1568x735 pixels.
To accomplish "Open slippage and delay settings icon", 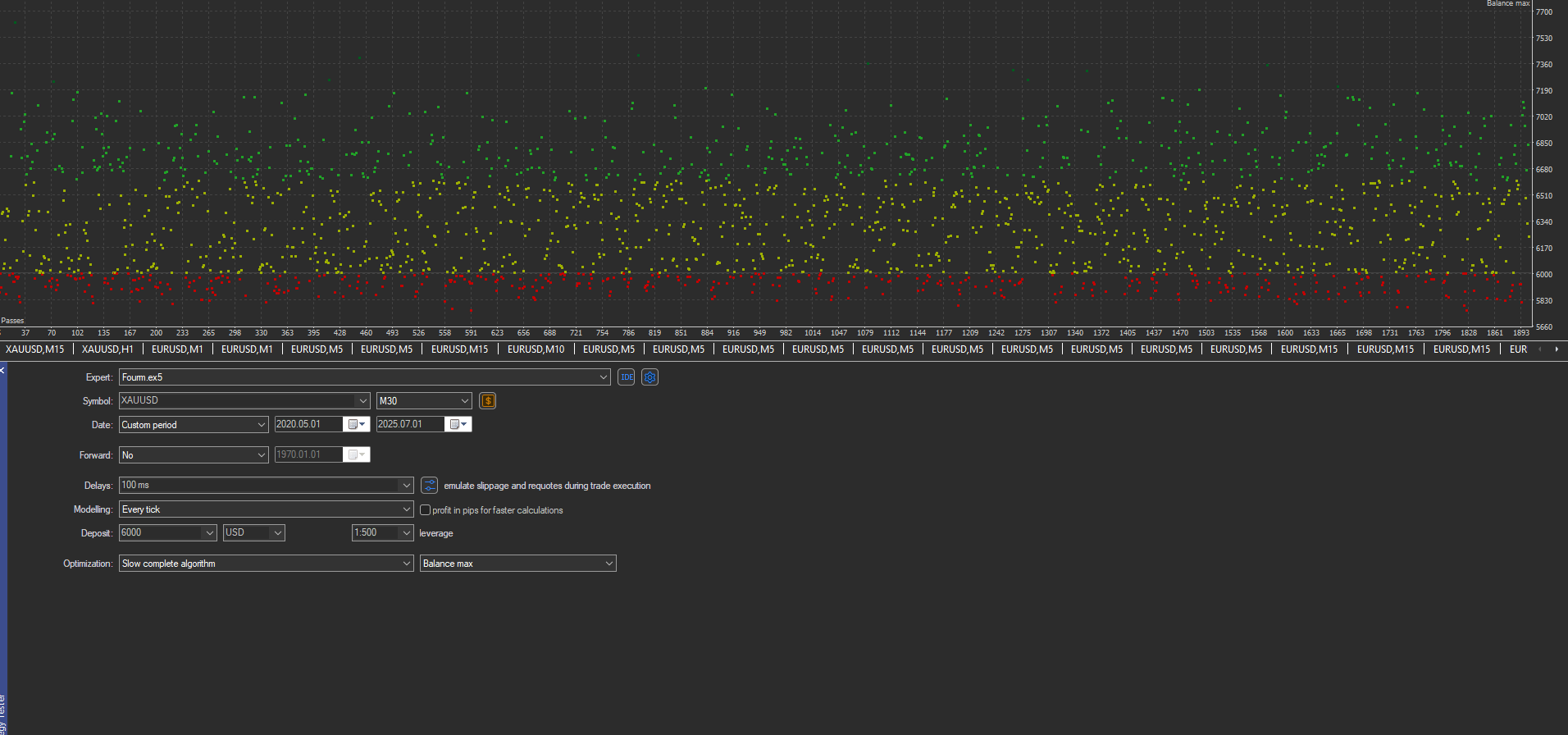I will click(x=430, y=486).
